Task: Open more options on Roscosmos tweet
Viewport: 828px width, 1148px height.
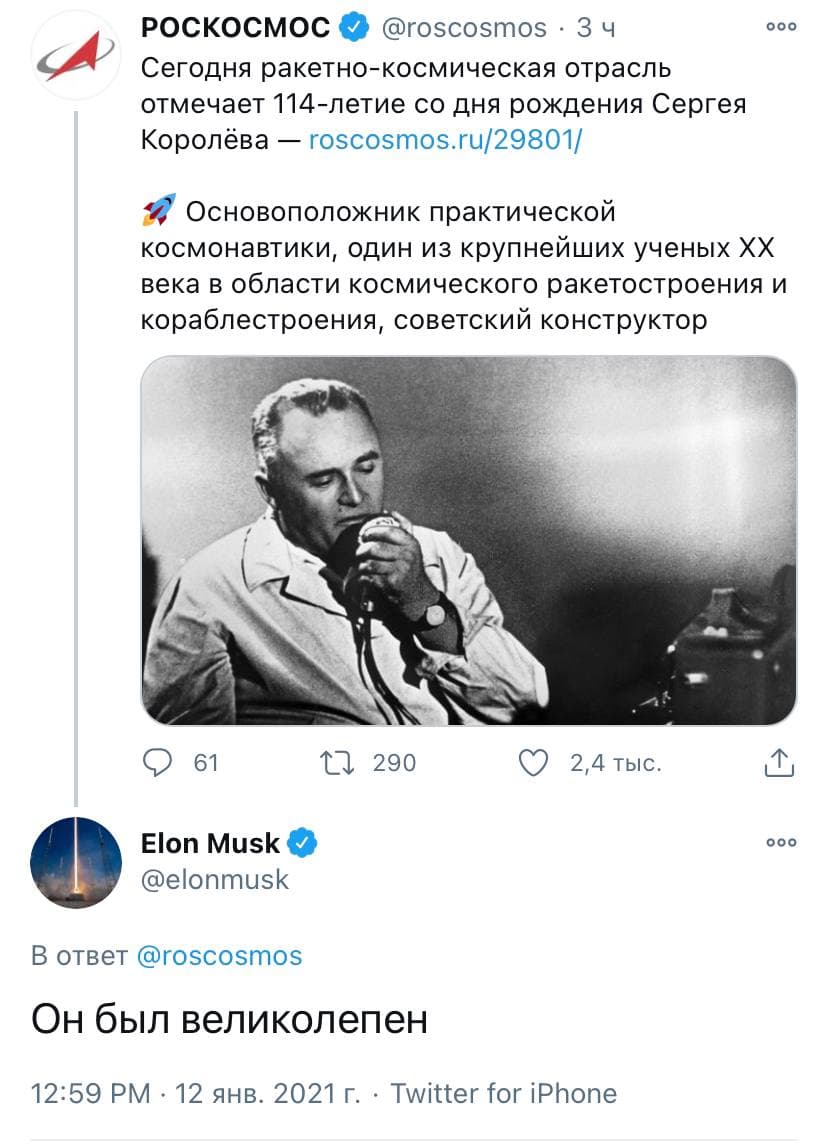Action: (x=781, y=28)
